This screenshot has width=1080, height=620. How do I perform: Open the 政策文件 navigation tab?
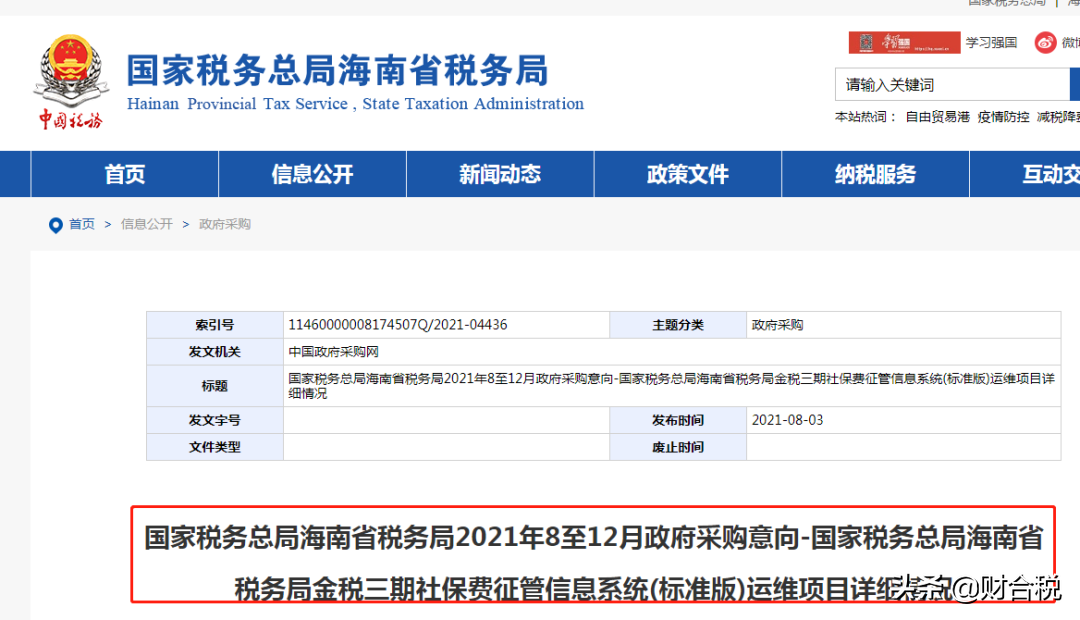click(x=687, y=174)
